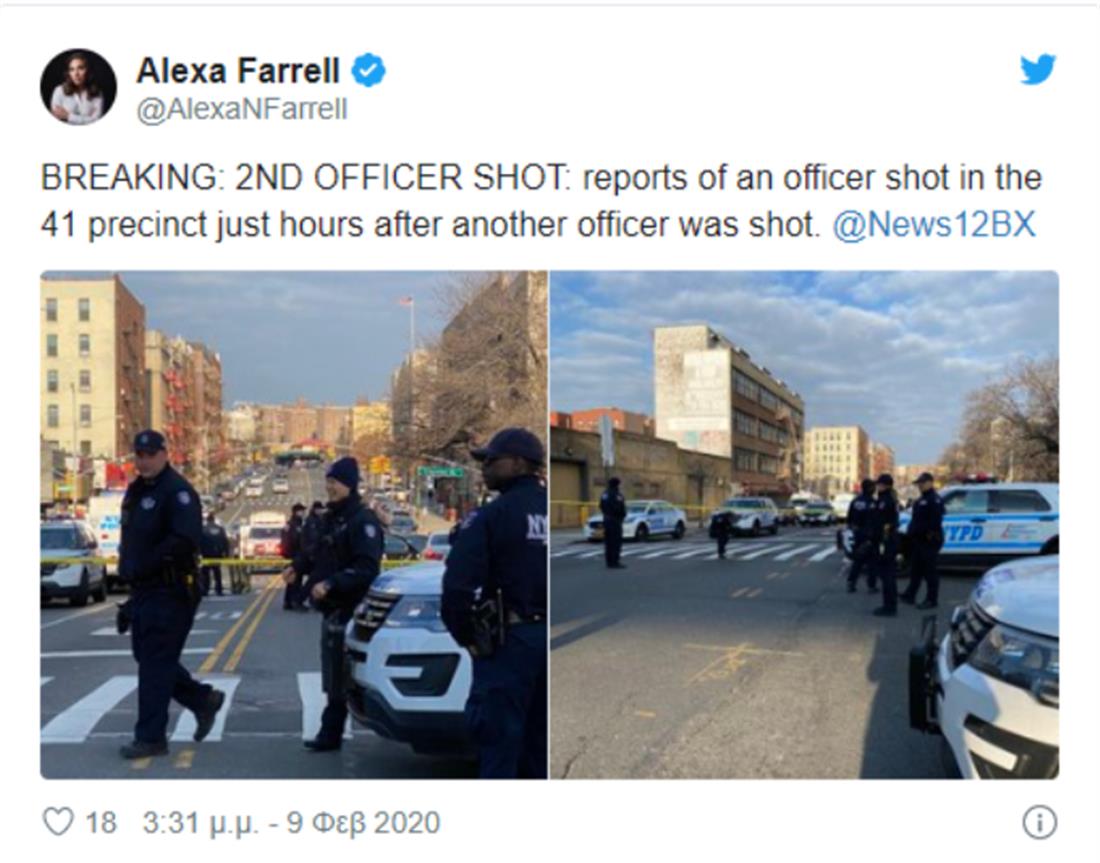Like the tweet with the heart icon
Screen dimensions: 1100x863
coord(59,822)
